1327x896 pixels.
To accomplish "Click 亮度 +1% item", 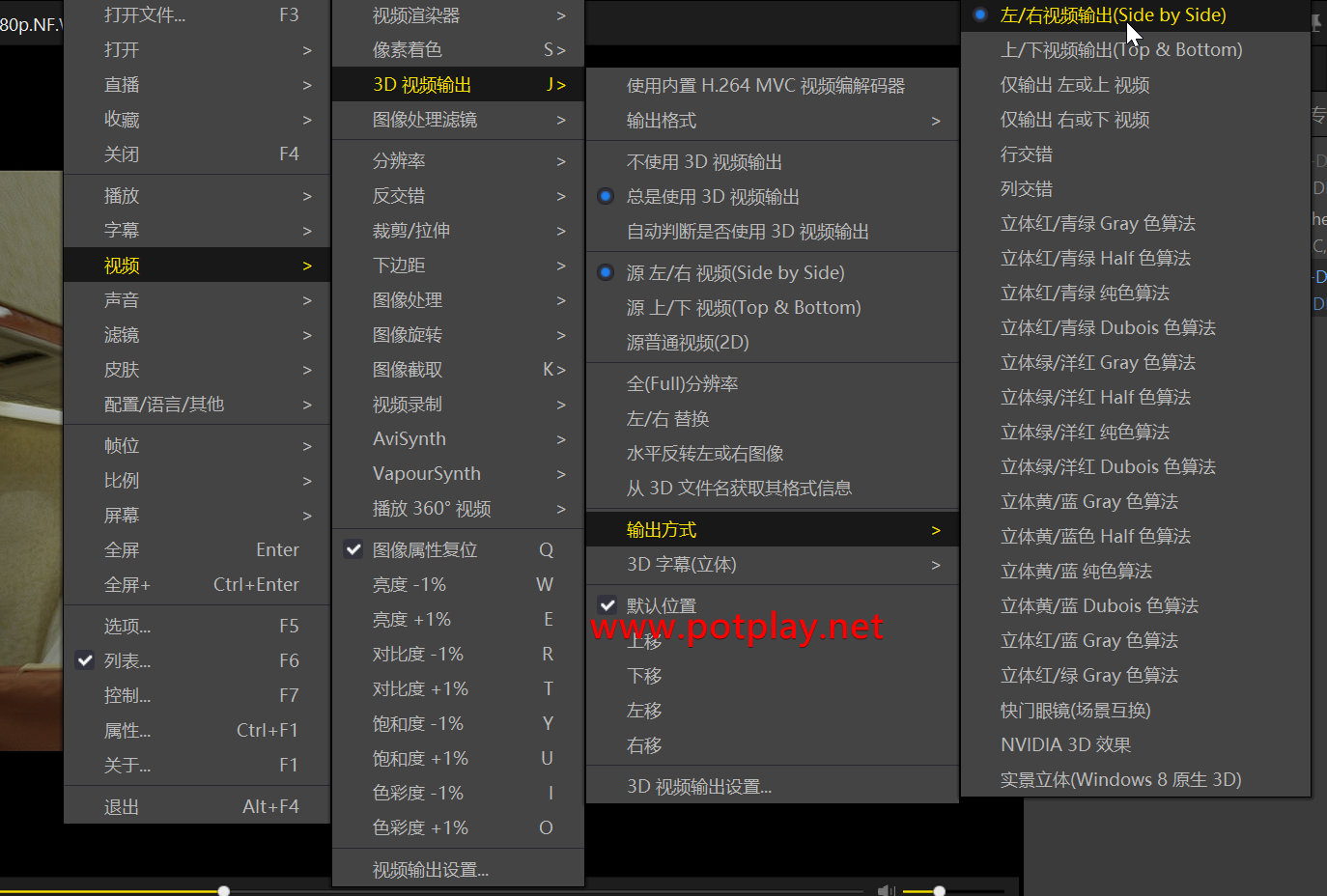I will (x=458, y=620).
